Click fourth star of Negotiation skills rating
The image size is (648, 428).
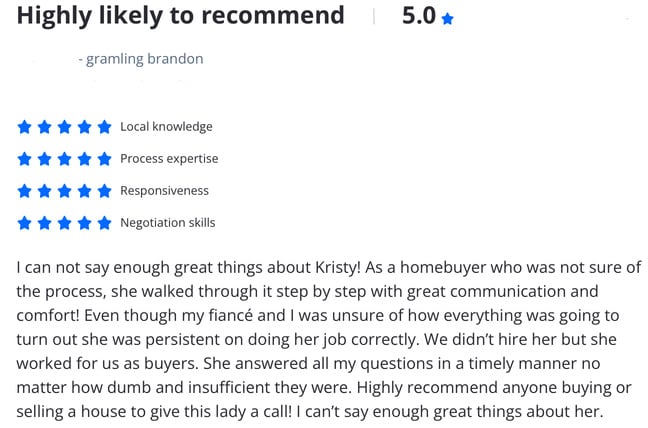(84, 223)
